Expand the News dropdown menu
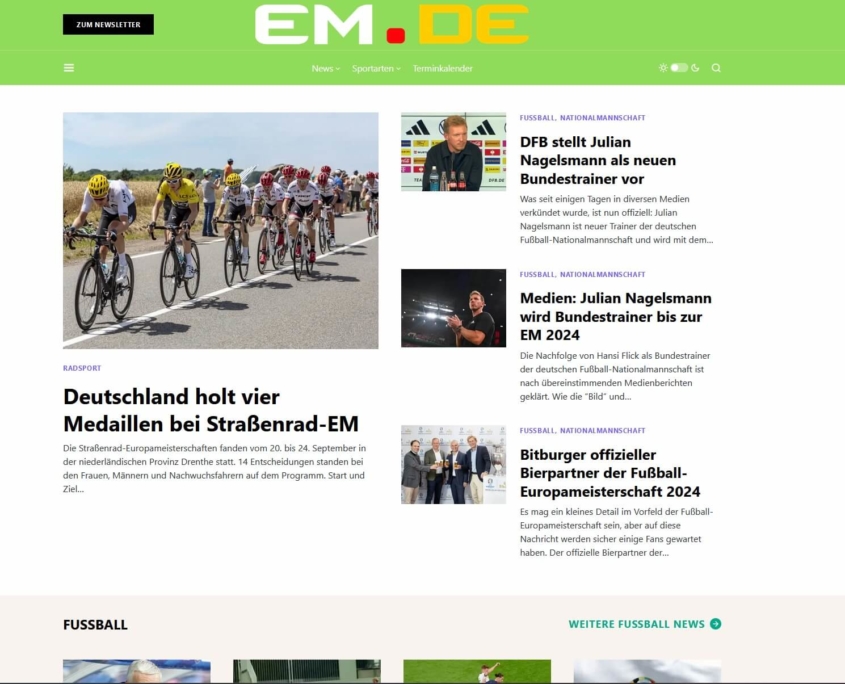This screenshot has height=684, width=845. (x=325, y=68)
